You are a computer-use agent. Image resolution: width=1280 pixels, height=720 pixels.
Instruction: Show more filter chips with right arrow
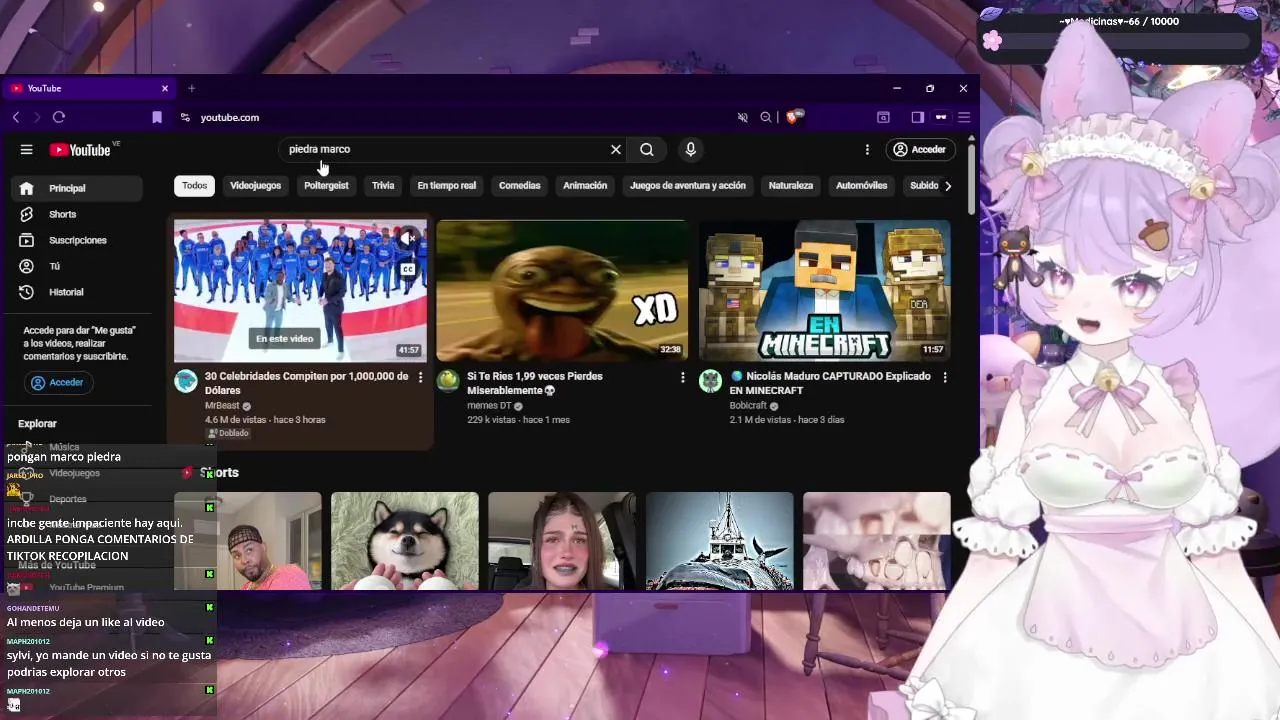948,186
